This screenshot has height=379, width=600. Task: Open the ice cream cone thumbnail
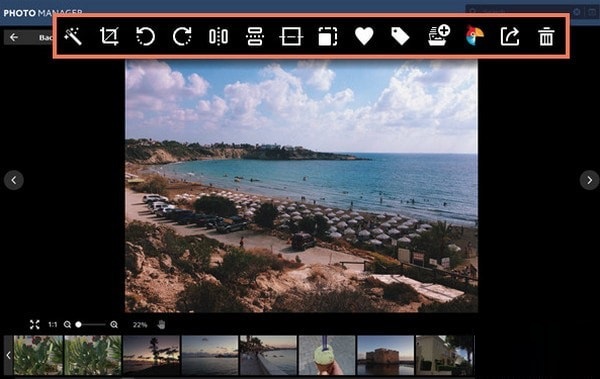pos(327,356)
